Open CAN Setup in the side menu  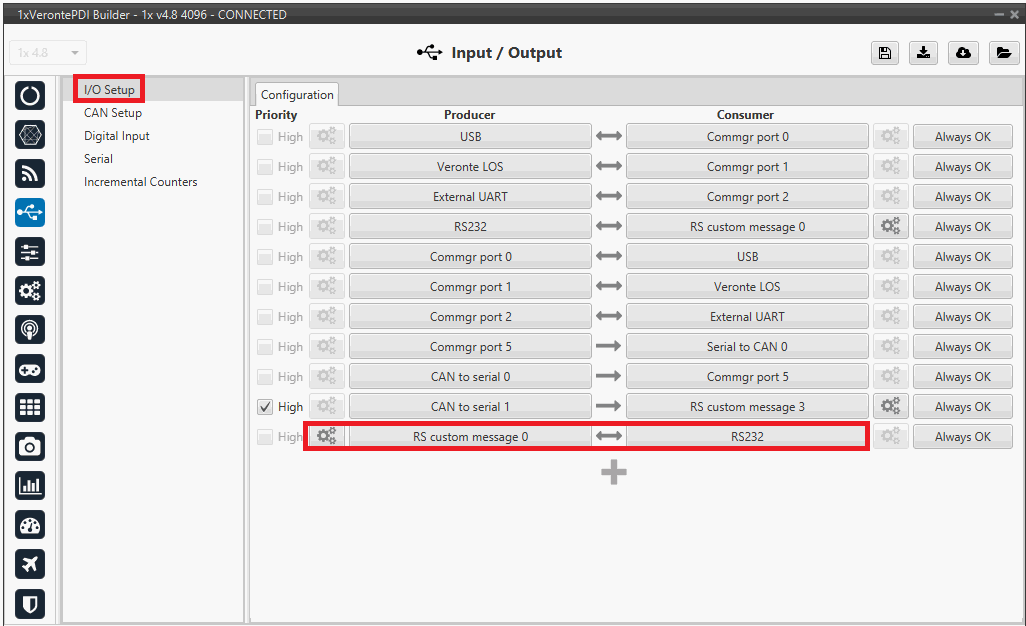(x=113, y=113)
